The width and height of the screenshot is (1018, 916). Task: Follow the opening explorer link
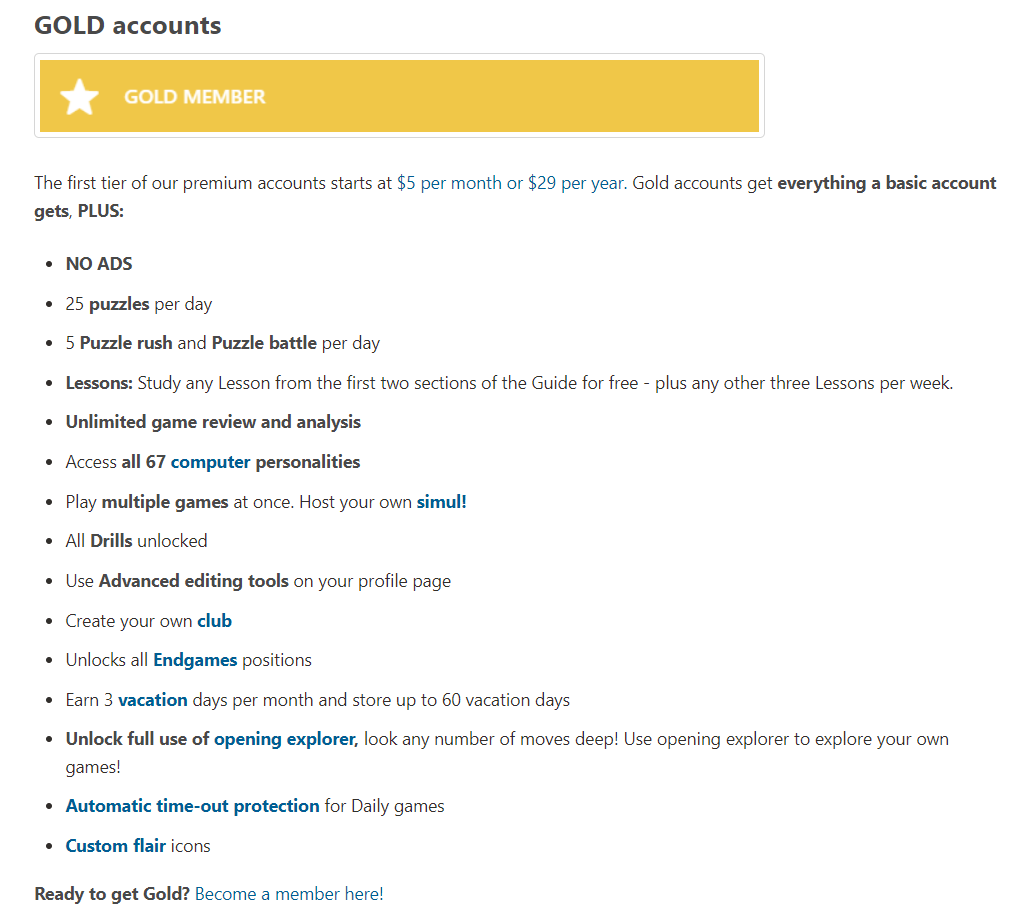(x=286, y=739)
